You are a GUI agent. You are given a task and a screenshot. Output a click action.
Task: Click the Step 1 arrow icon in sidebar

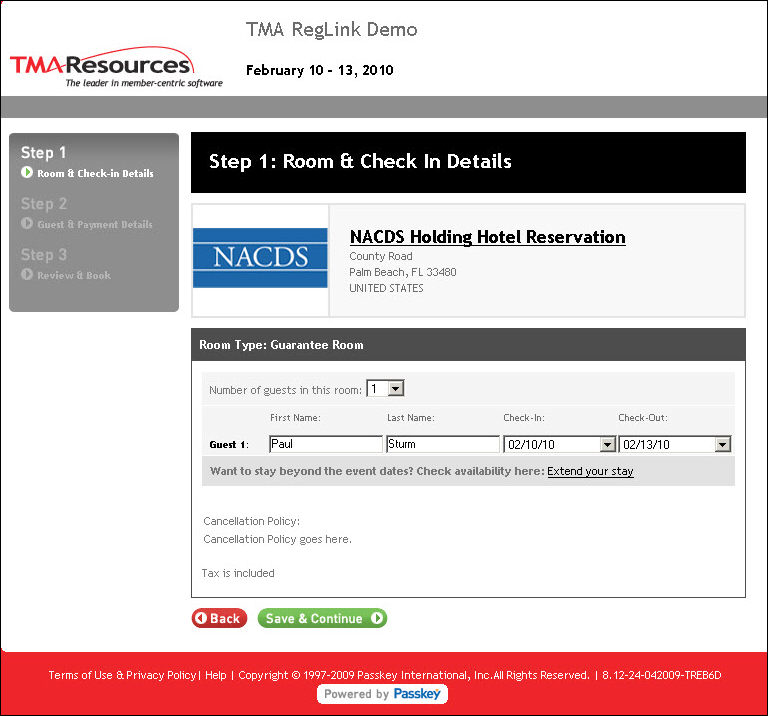coord(27,172)
